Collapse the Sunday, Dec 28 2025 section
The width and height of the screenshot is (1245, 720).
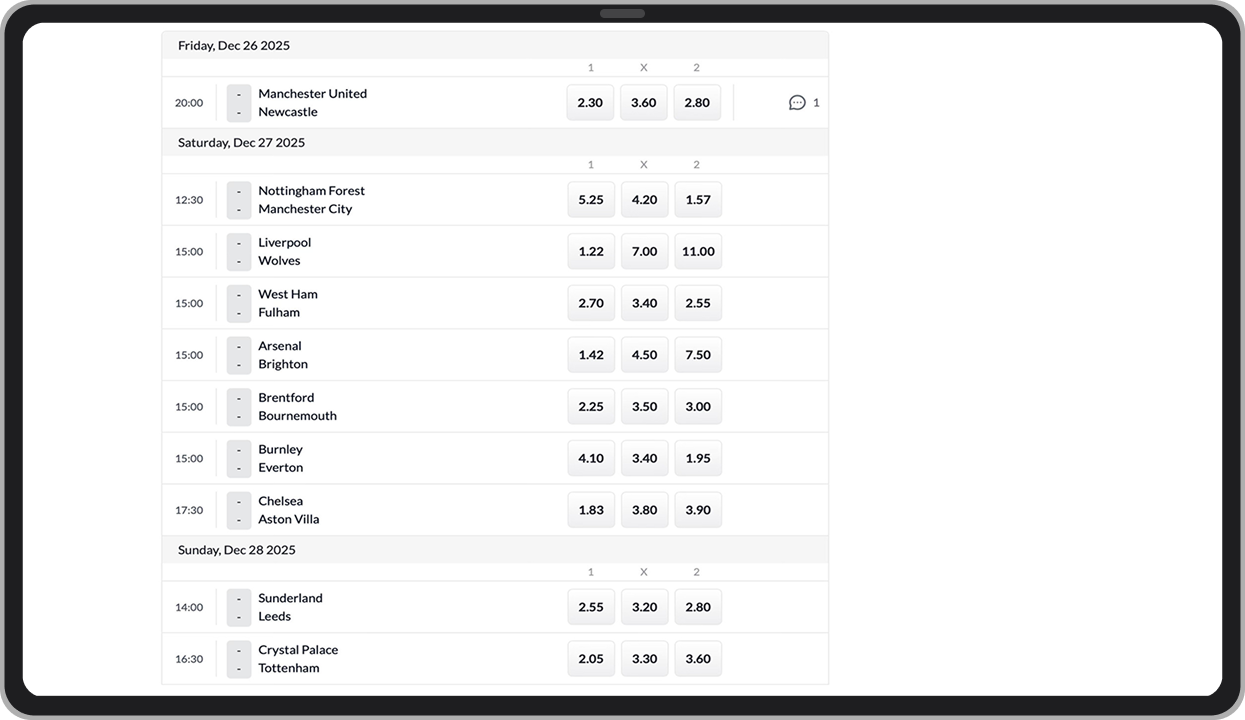236,549
